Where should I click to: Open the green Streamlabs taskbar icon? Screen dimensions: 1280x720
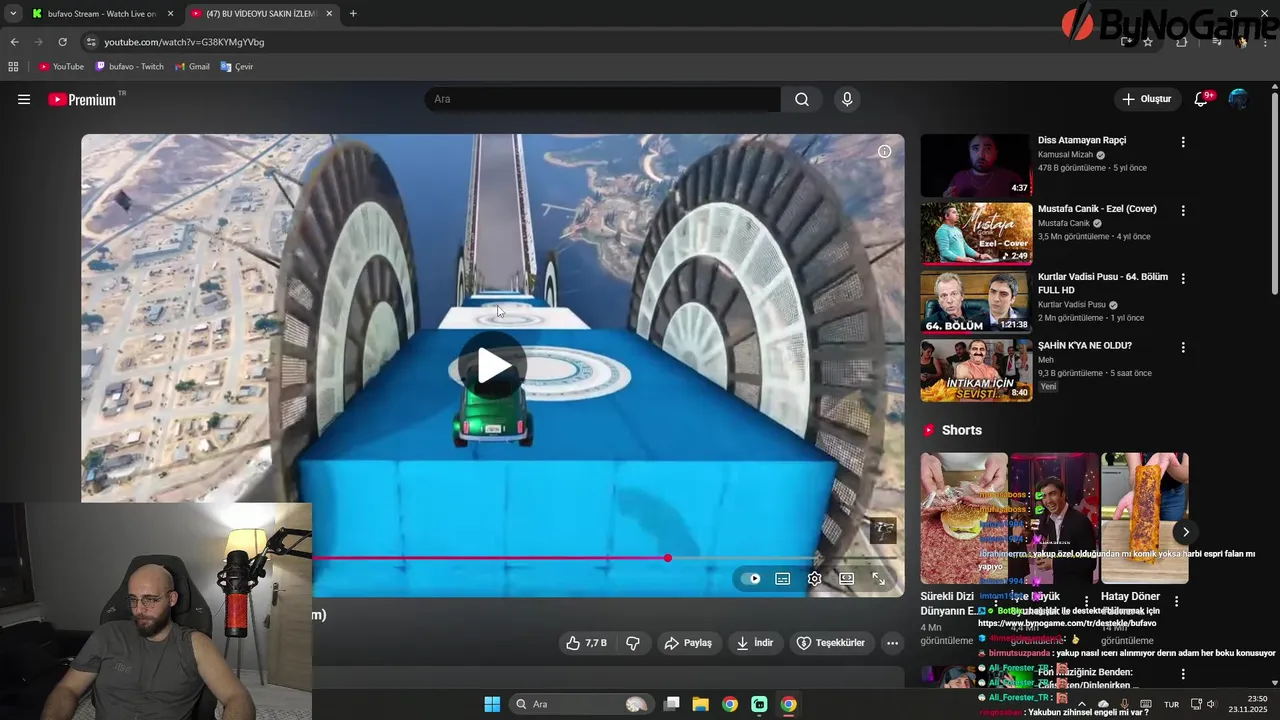(x=759, y=704)
